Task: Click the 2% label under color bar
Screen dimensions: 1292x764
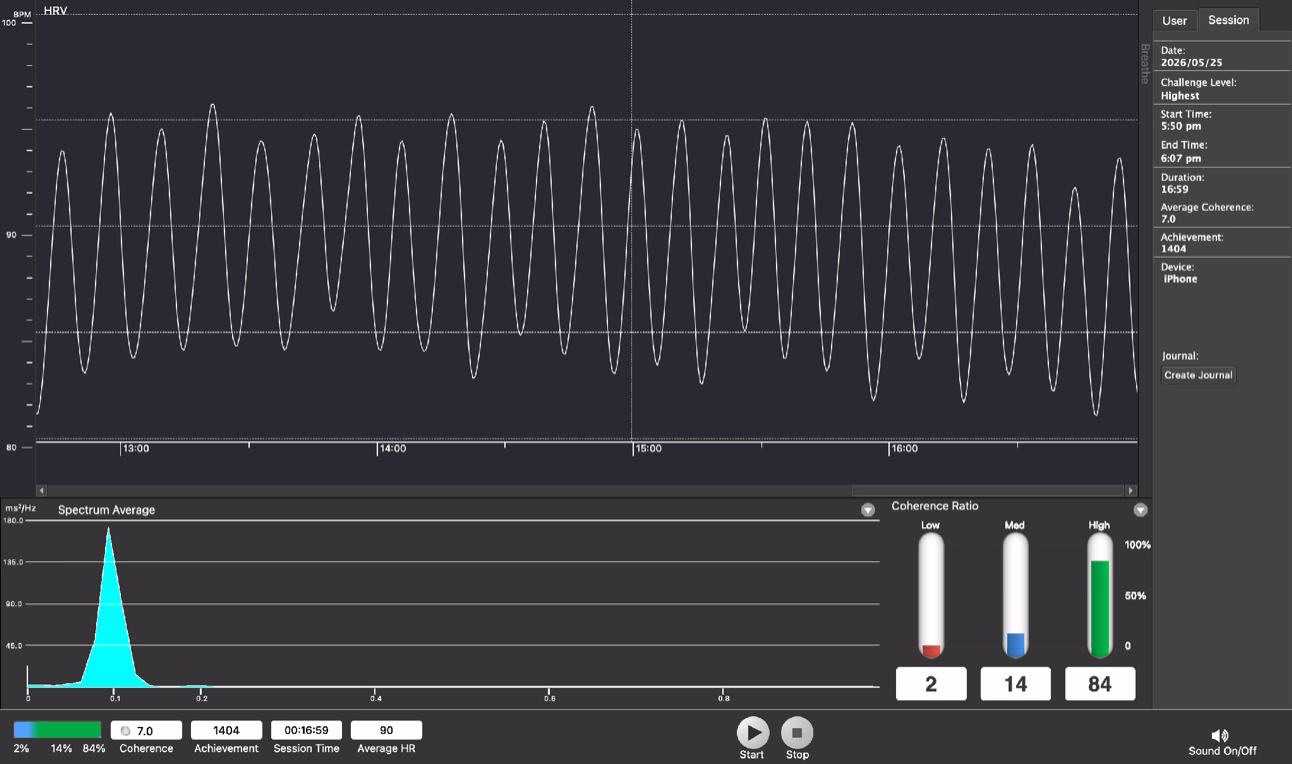Action: [x=21, y=749]
